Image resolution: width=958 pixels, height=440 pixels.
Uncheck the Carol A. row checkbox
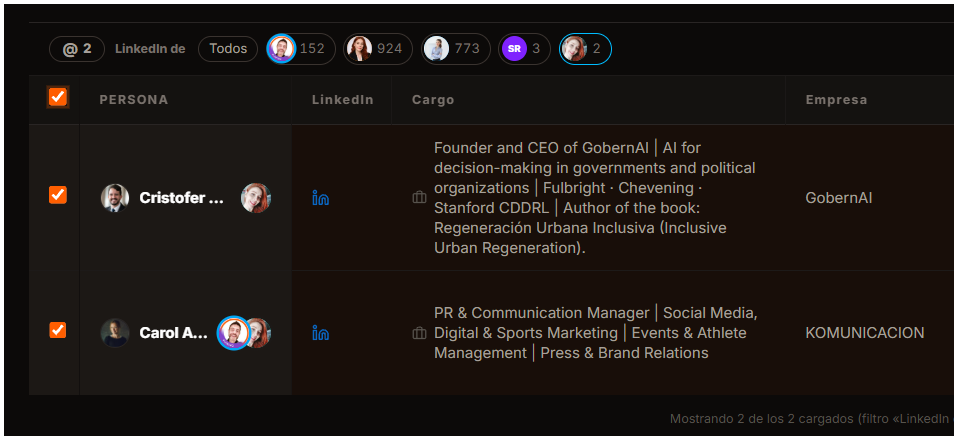[57, 330]
